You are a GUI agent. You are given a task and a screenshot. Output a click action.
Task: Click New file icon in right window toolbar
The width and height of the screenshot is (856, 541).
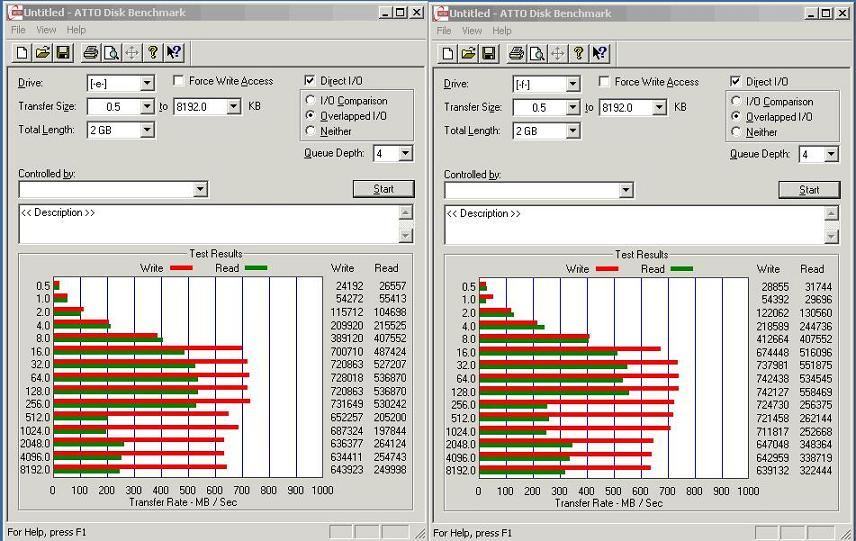coord(448,53)
